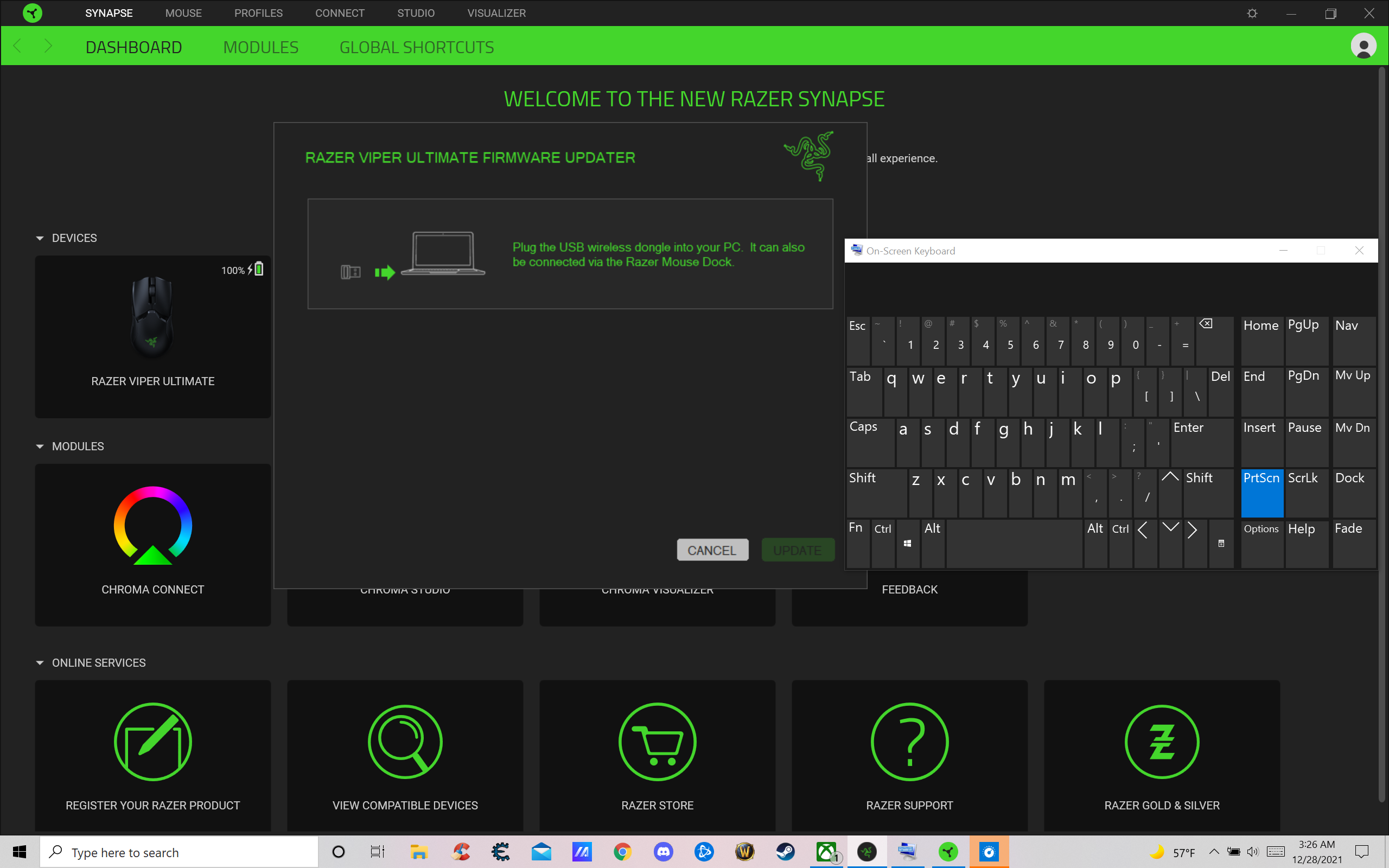The height and width of the screenshot is (868, 1389).
Task: Click the Enter key on On-Screen Keyboard
Action: tap(1201, 442)
